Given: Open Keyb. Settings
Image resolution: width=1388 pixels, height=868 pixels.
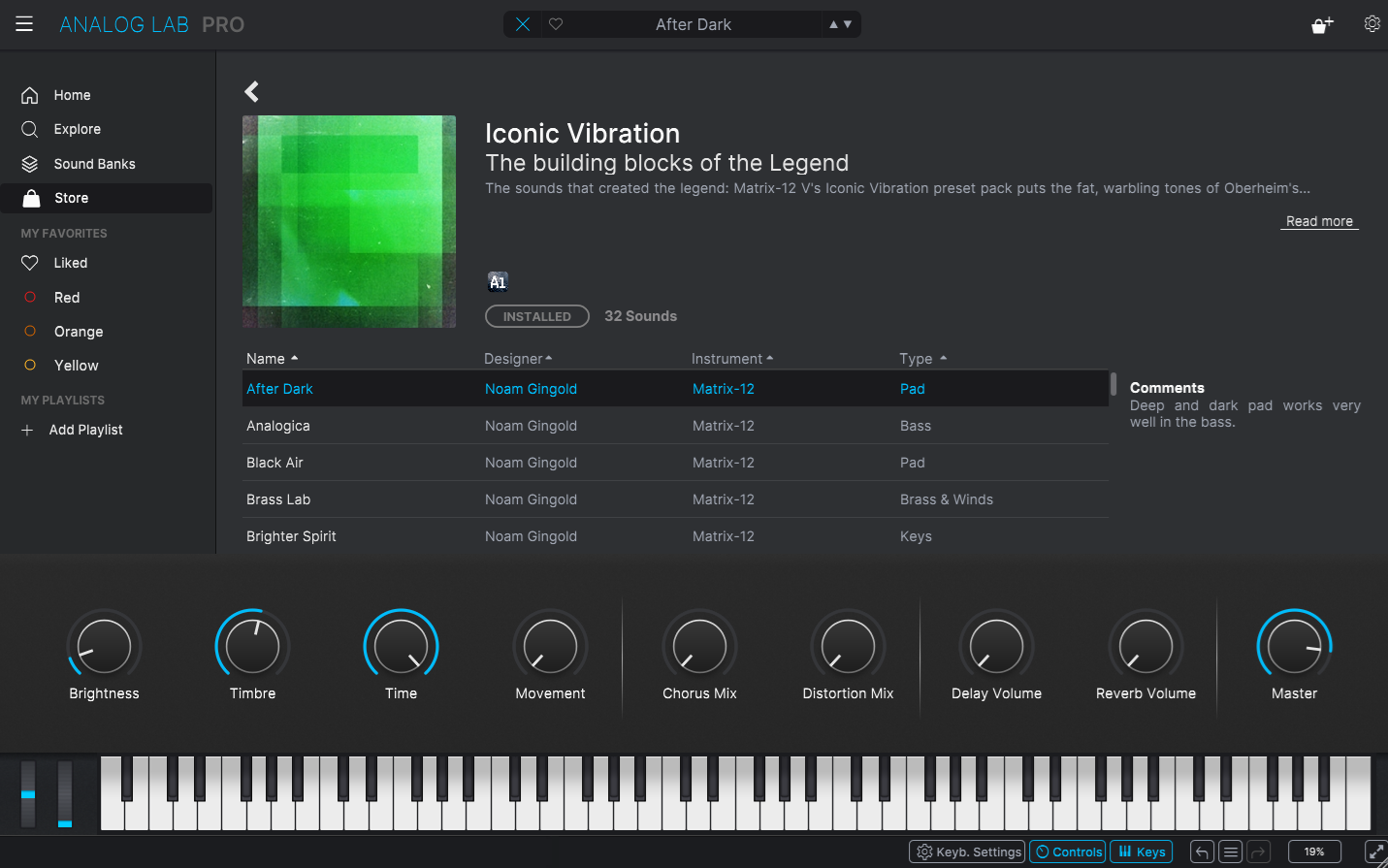Looking at the screenshot, I should (967, 852).
